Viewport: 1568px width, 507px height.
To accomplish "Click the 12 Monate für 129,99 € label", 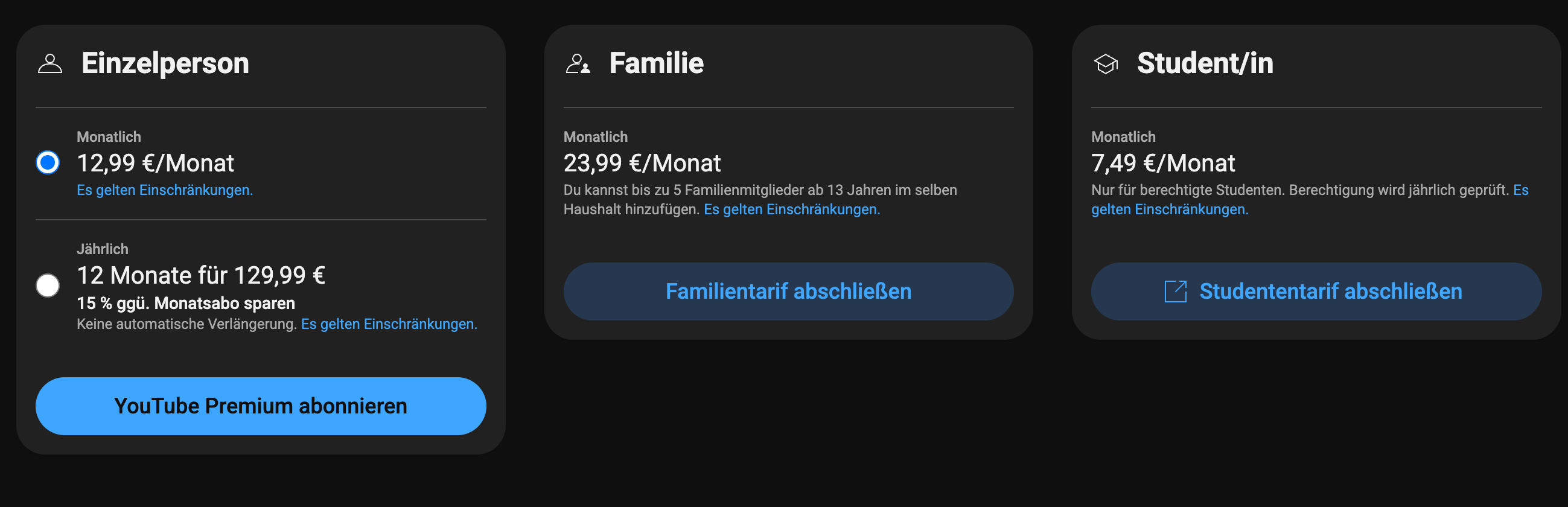I will (201, 275).
